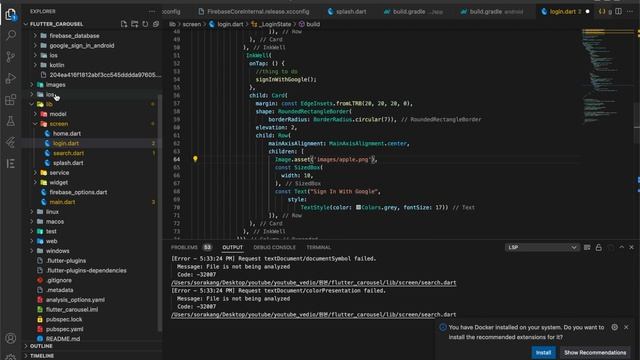Screen dimensions: 640x360
Task: Click New Folder icon in explorer header
Action: point(135,24)
